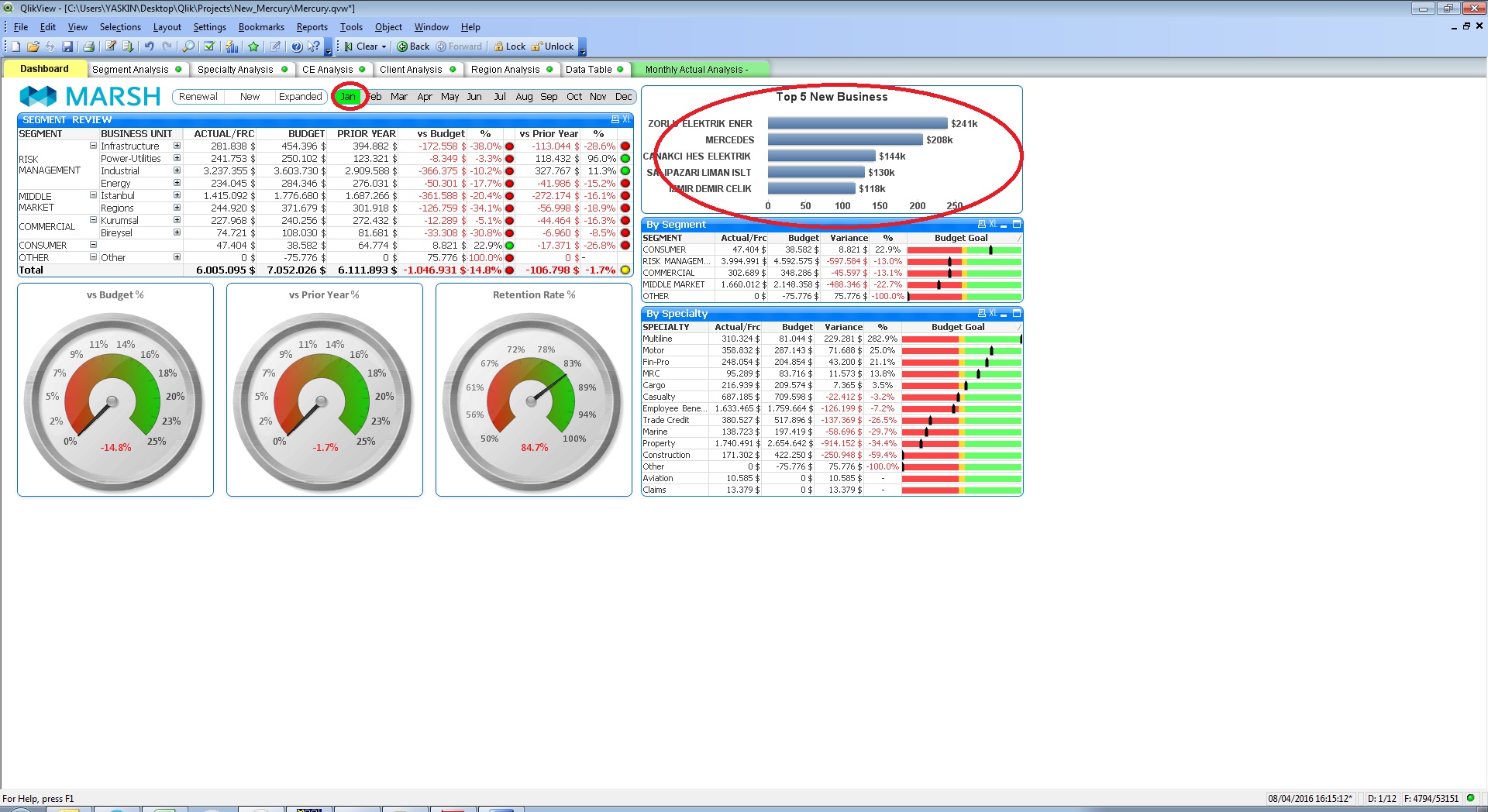Toggle the Expanded business type filter

300,97
